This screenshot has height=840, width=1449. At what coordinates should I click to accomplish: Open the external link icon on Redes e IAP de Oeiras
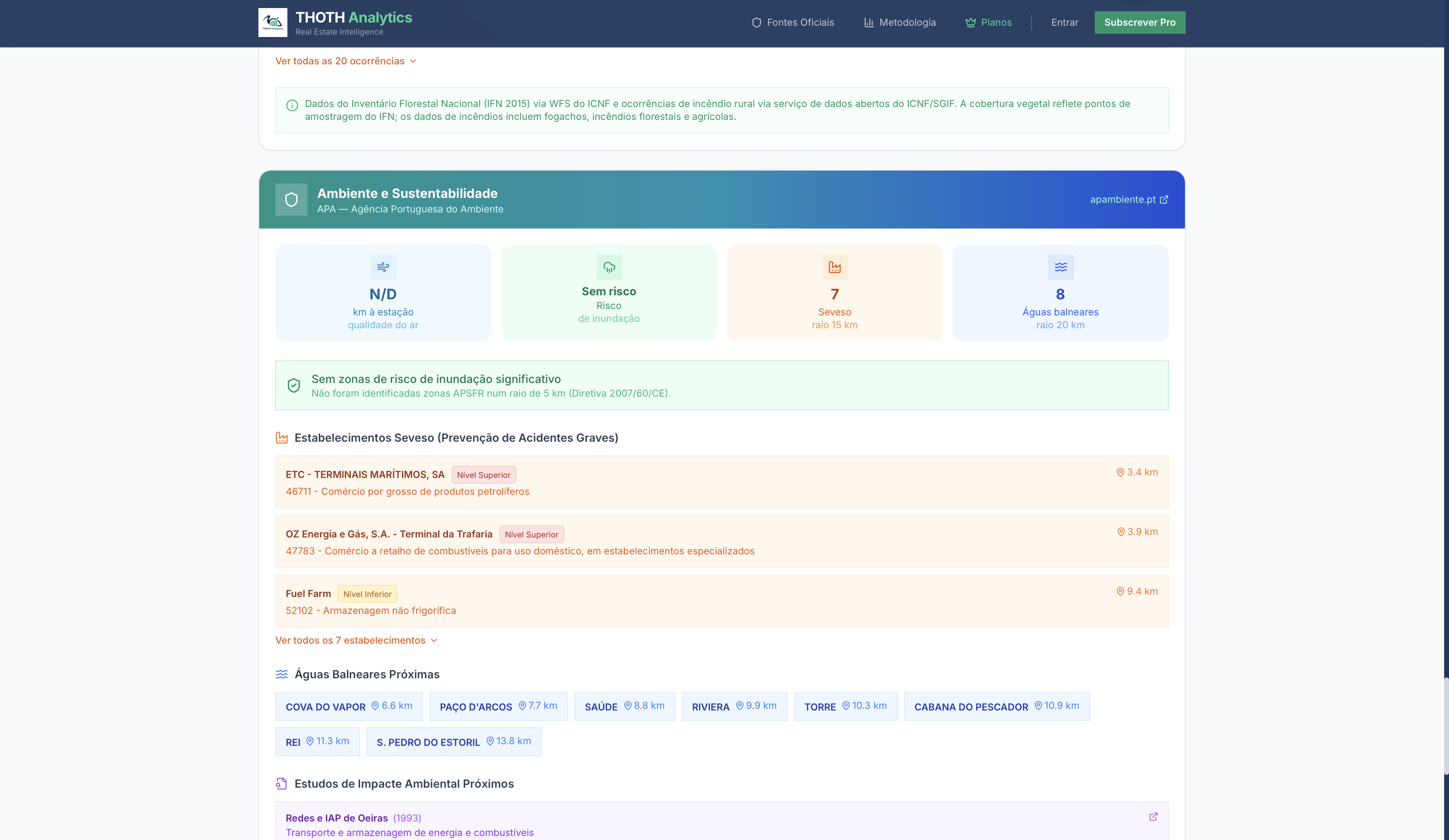click(1153, 817)
